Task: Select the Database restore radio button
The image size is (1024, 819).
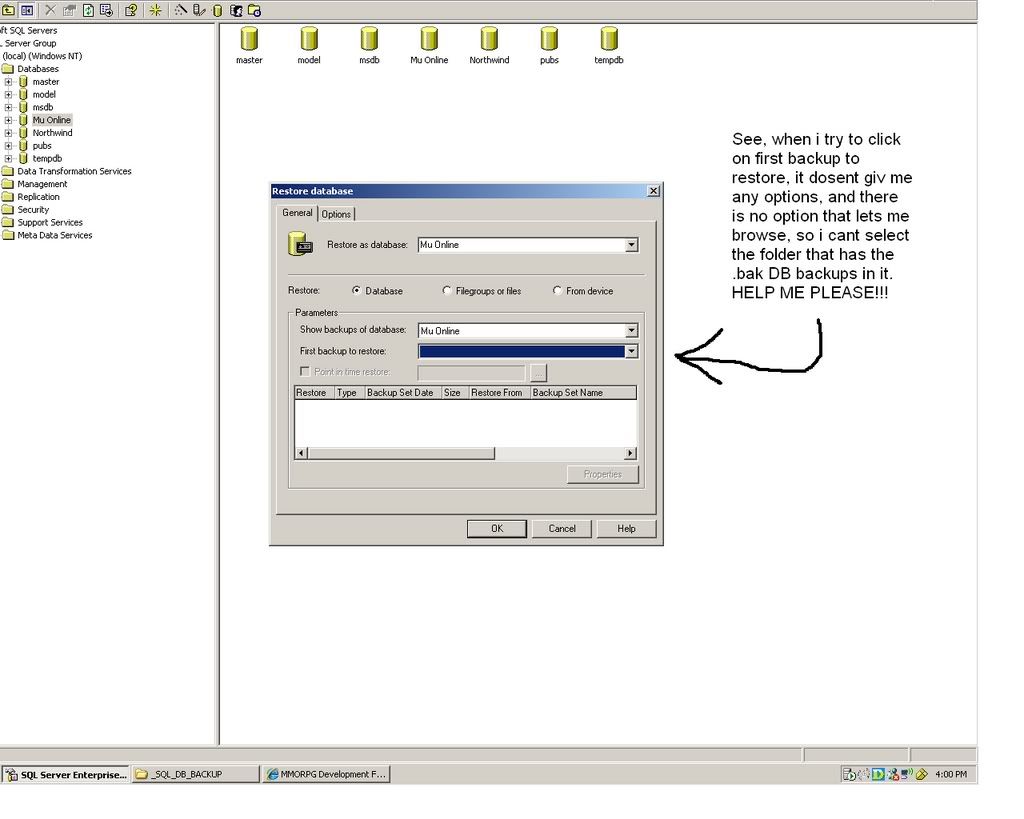Action: click(x=357, y=291)
